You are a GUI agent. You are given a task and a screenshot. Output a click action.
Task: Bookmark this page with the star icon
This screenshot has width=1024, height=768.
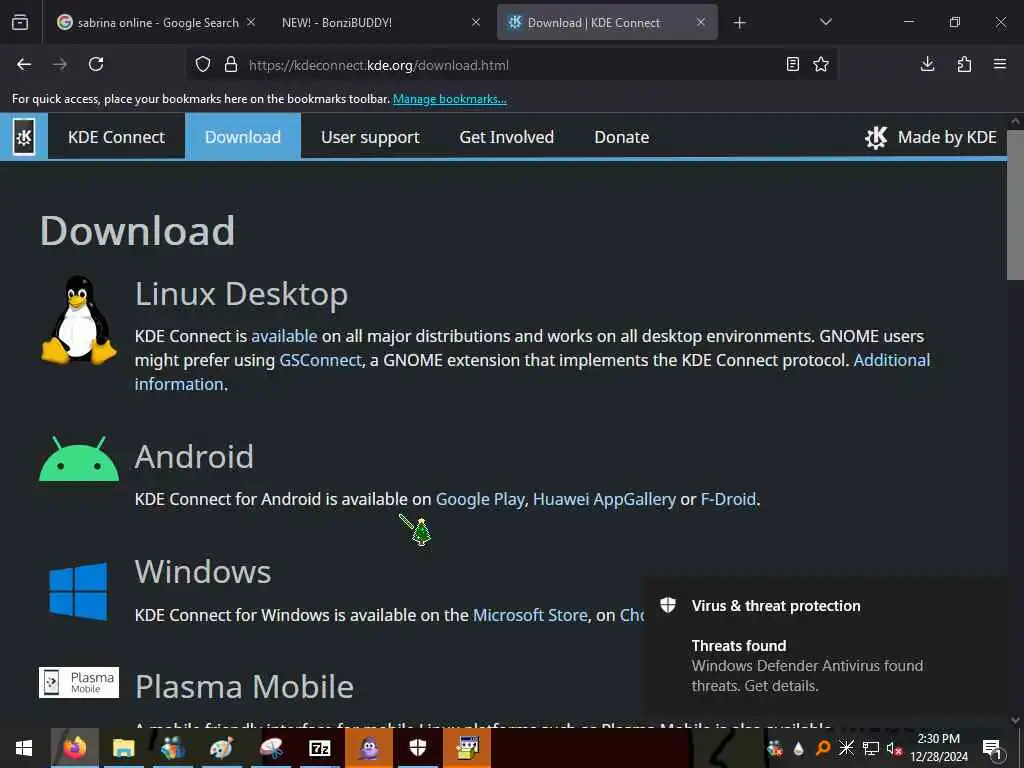pyautogui.click(x=821, y=64)
